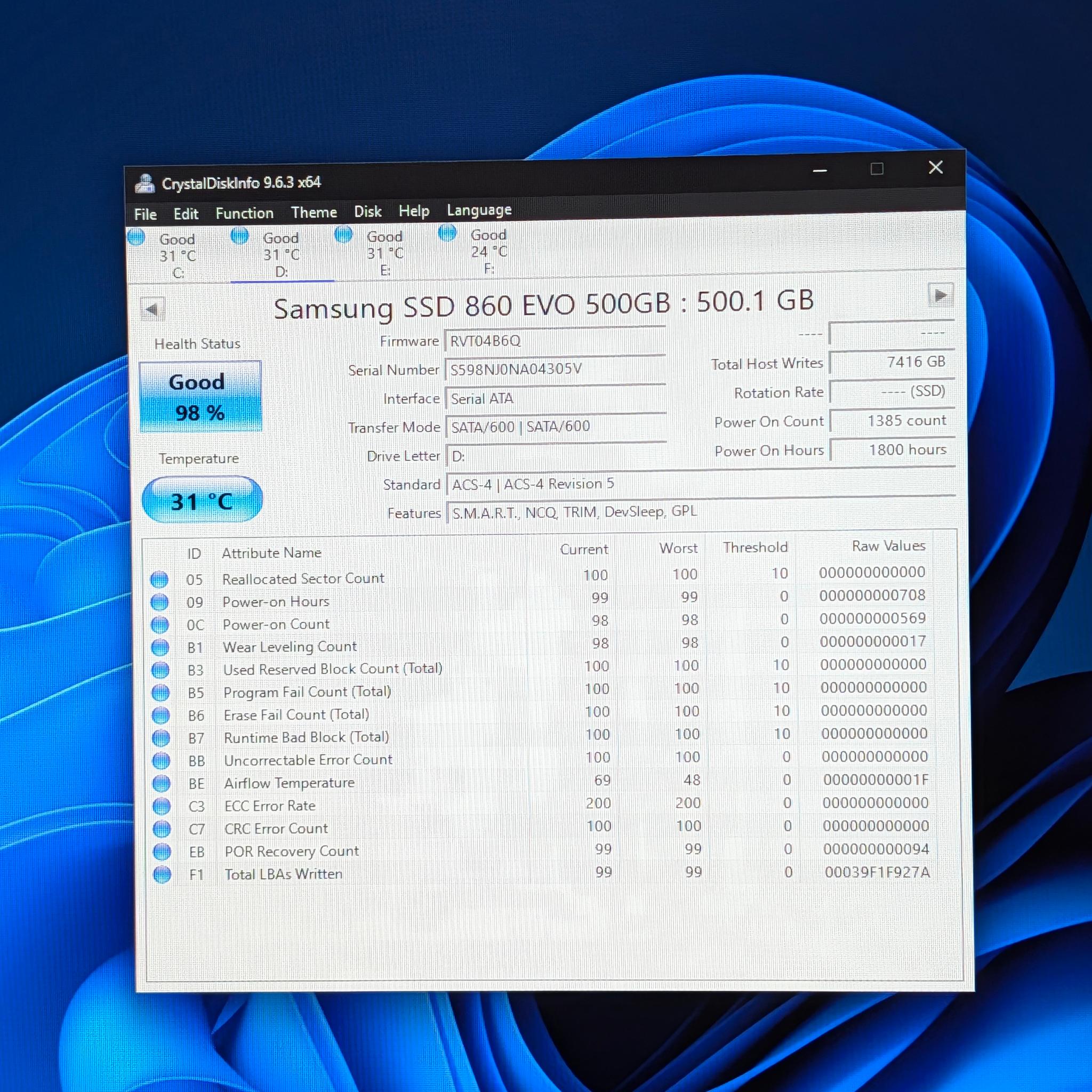The height and width of the screenshot is (1092, 1092).
Task: Click the status orb for Airflow Temperature
Action: pyautogui.click(x=162, y=783)
